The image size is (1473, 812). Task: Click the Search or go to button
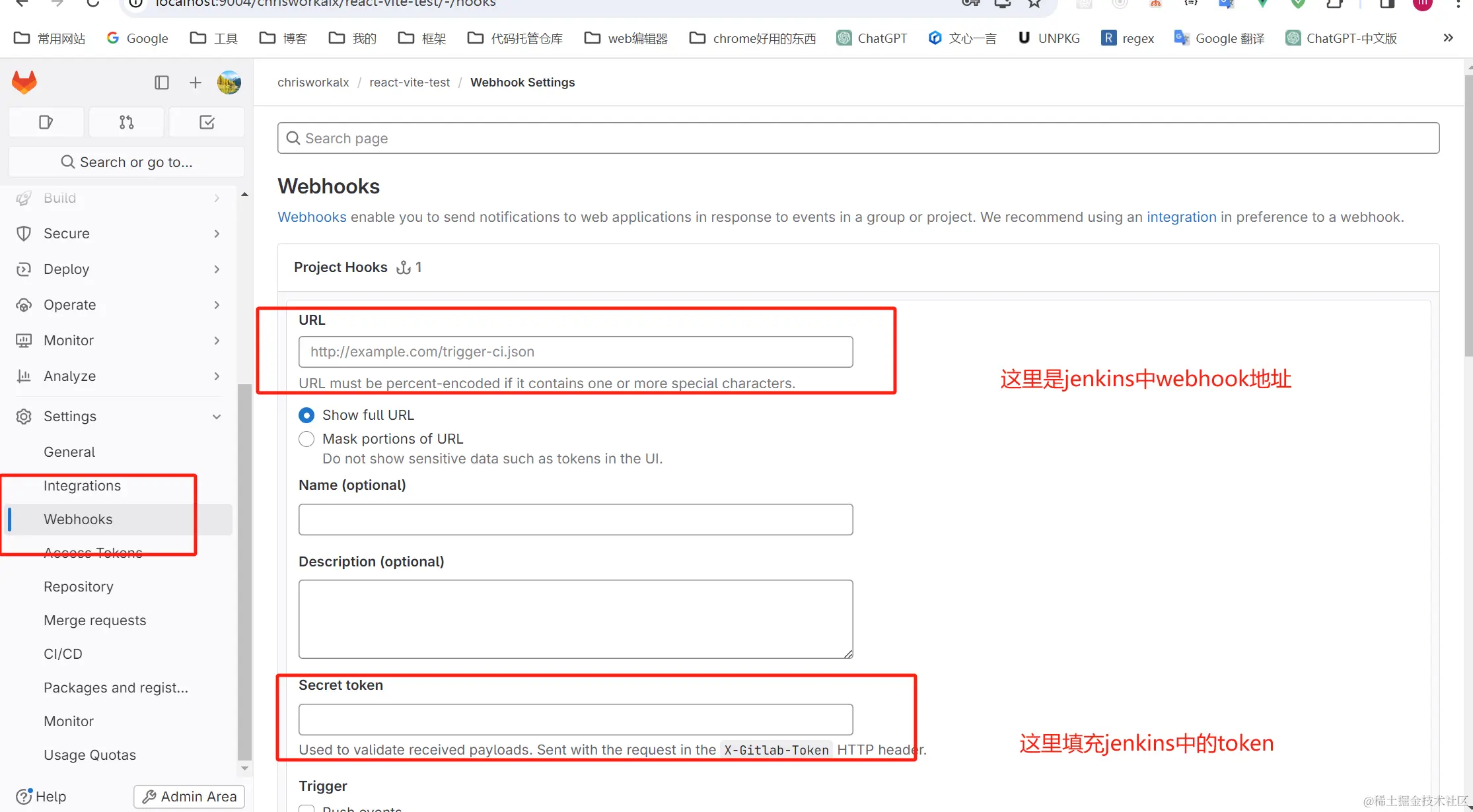tap(126, 162)
